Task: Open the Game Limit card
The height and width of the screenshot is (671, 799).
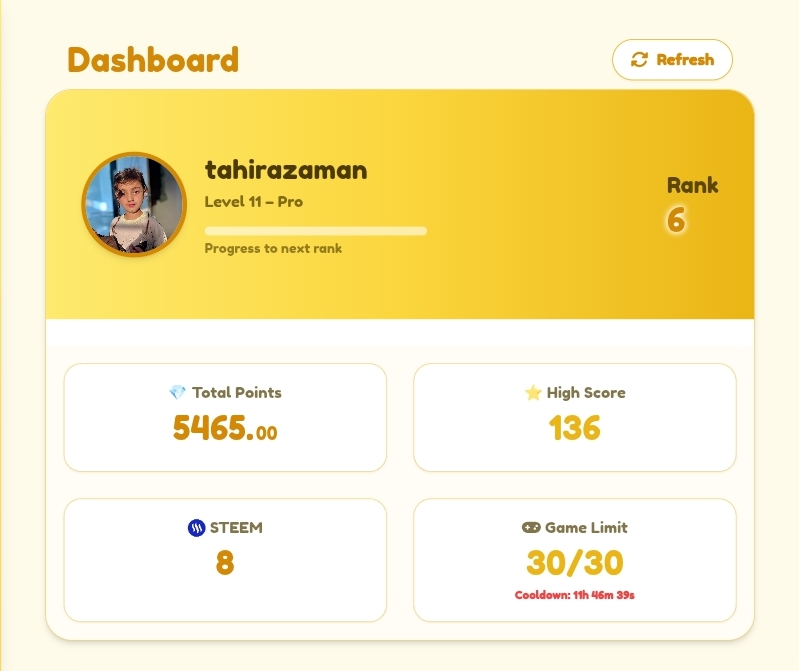Action: [x=575, y=560]
